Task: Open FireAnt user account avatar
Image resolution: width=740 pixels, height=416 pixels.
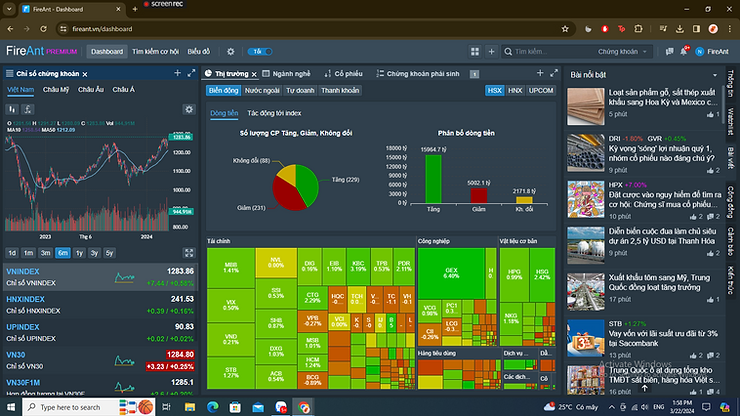Action: (700, 51)
